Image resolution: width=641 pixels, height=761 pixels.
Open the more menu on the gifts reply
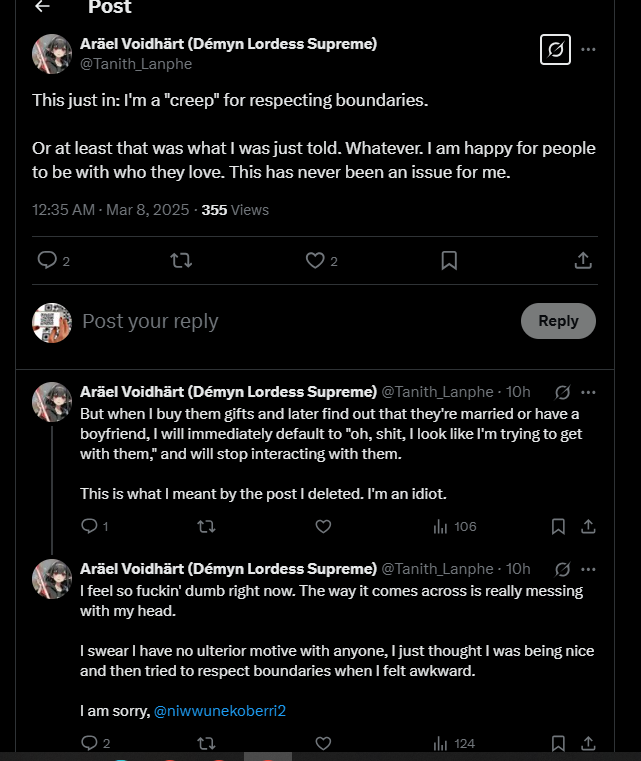pos(588,392)
